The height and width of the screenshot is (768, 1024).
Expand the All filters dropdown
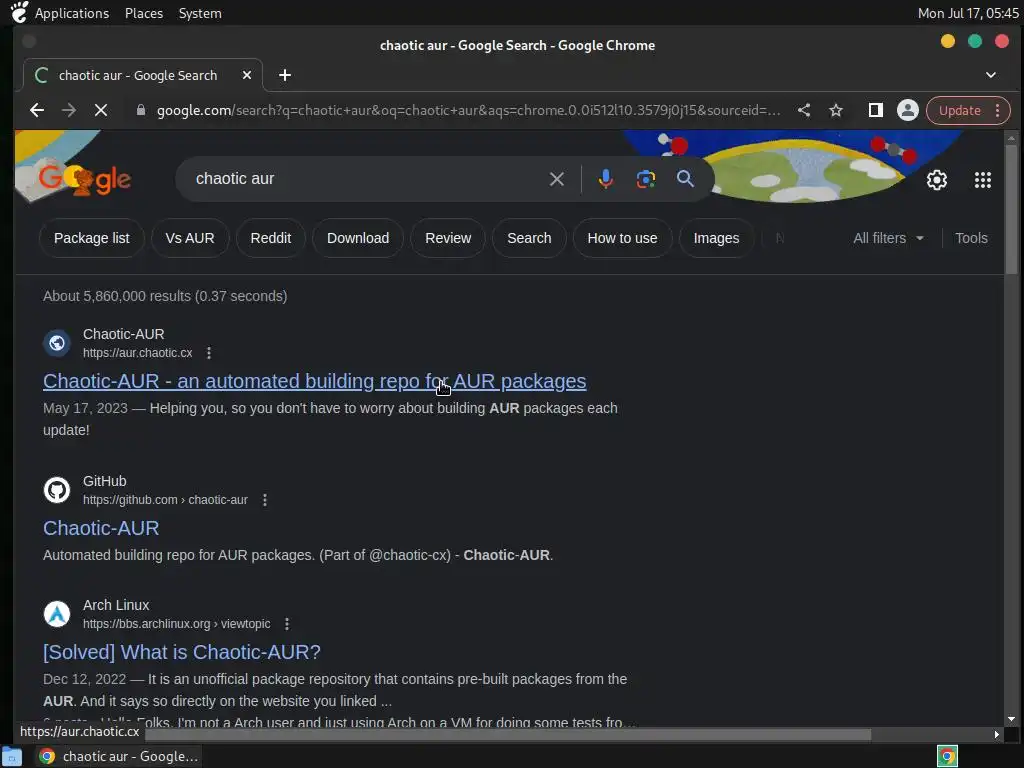point(888,238)
